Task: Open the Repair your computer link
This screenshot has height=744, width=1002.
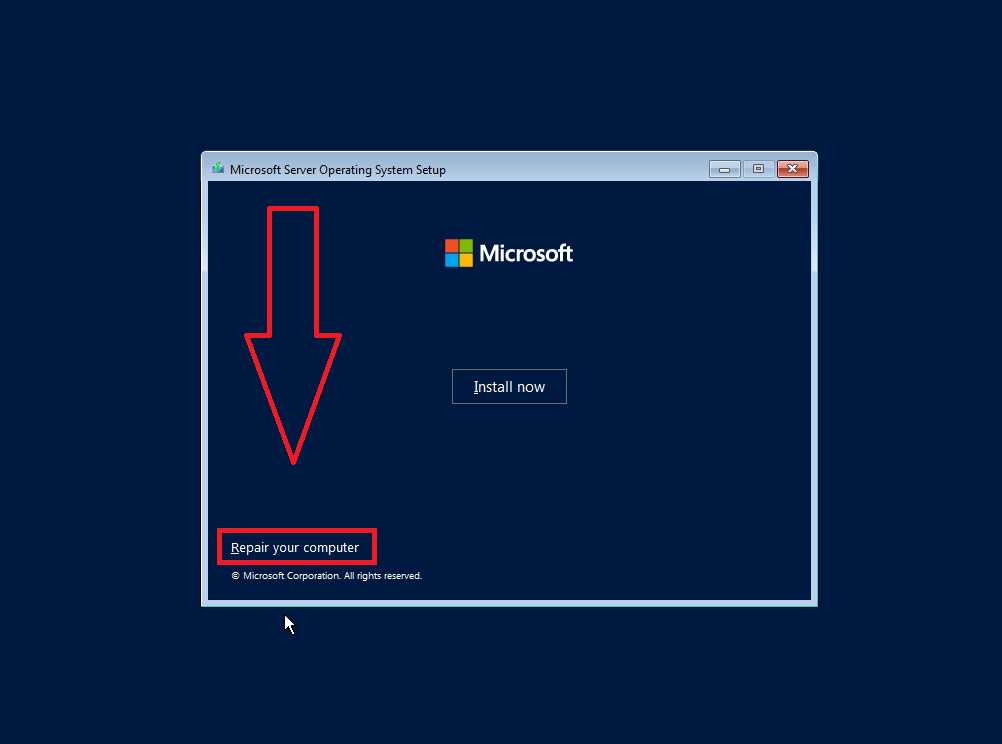Action: point(295,547)
